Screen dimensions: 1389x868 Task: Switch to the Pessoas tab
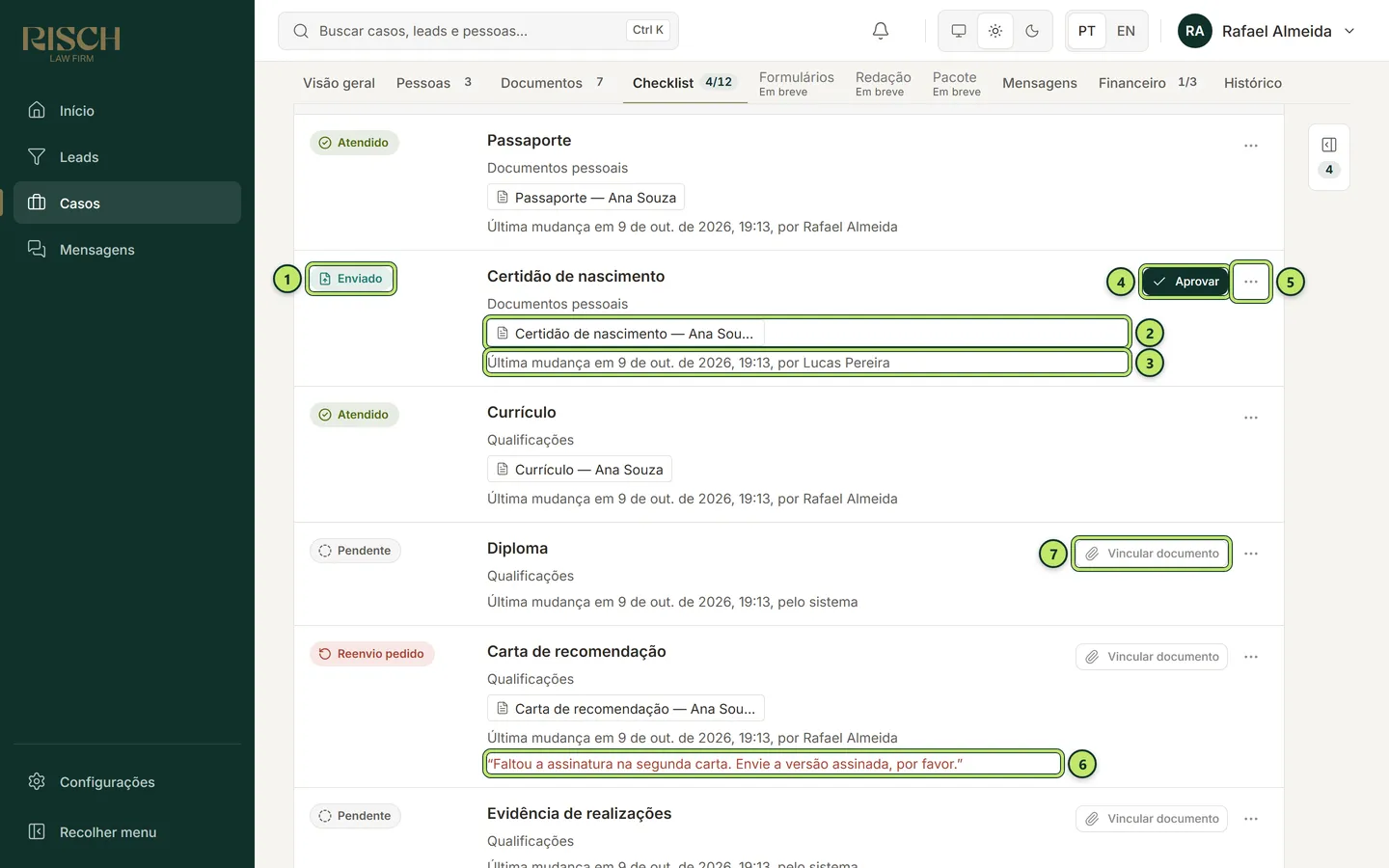click(434, 83)
